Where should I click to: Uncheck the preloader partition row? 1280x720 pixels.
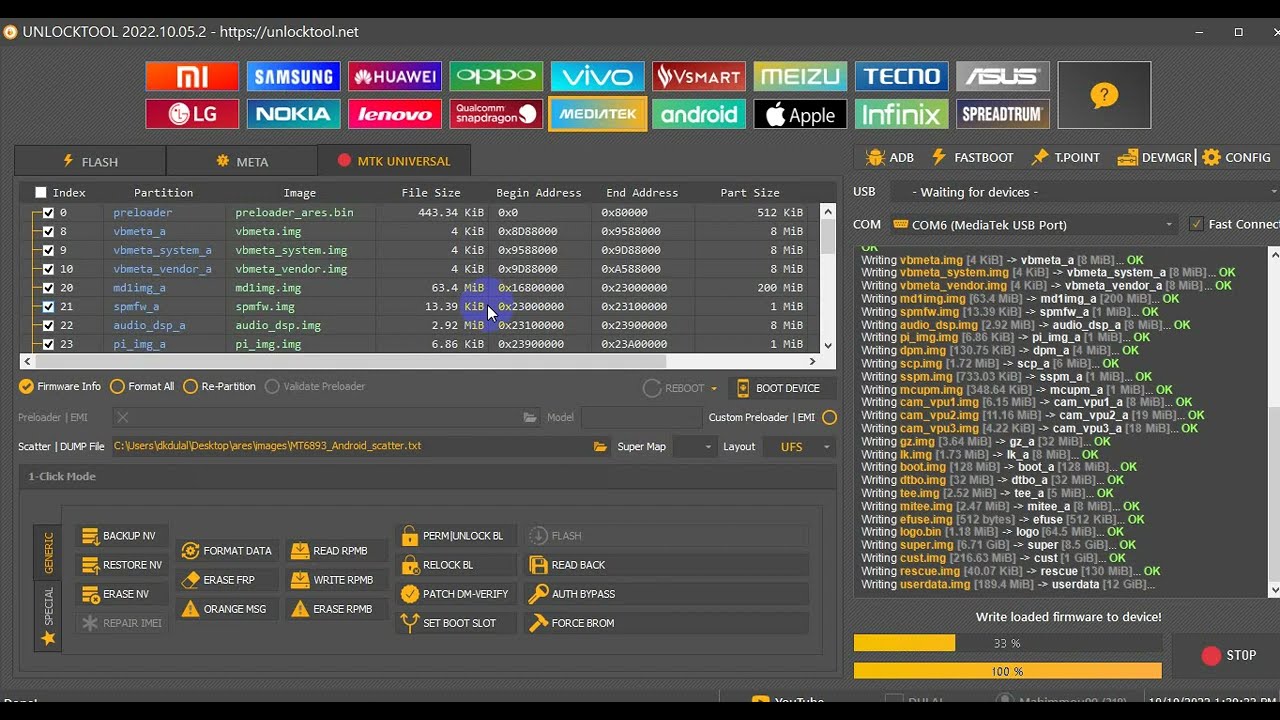pyautogui.click(x=48, y=213)
